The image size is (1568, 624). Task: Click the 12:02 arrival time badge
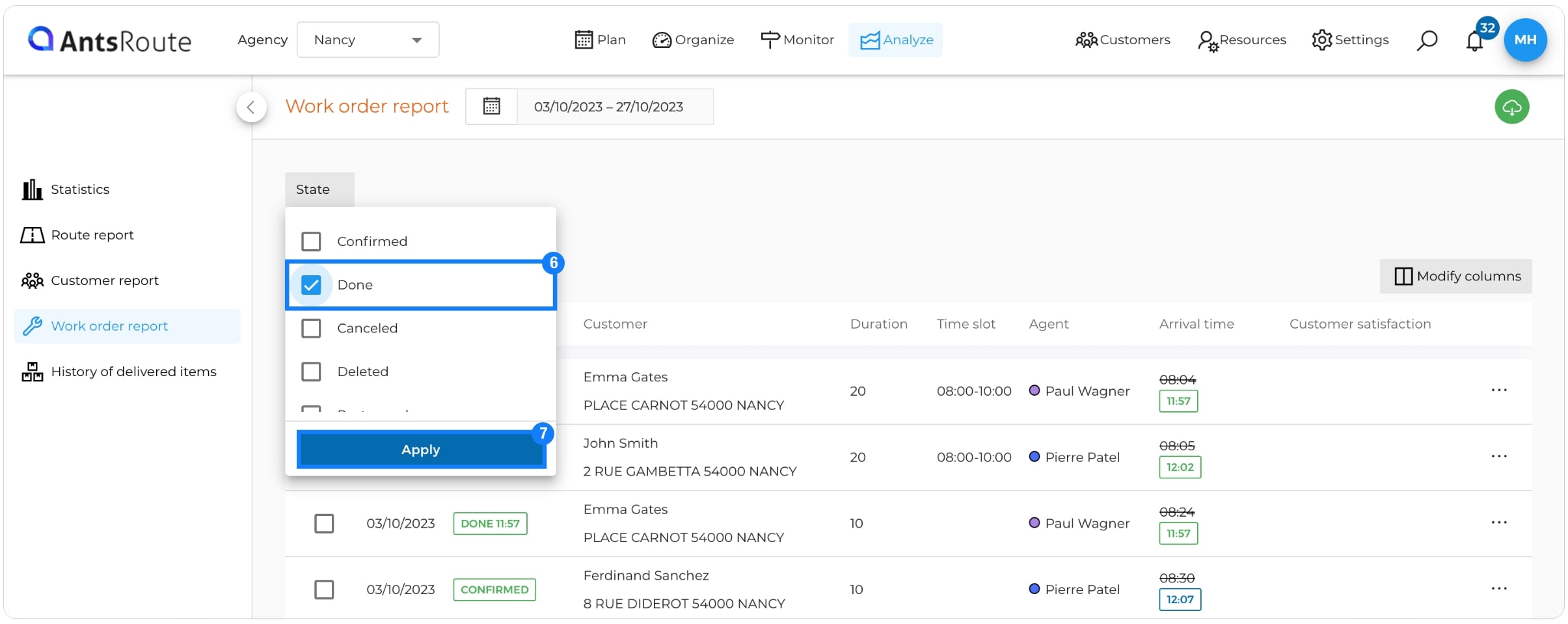[1180, 467]
